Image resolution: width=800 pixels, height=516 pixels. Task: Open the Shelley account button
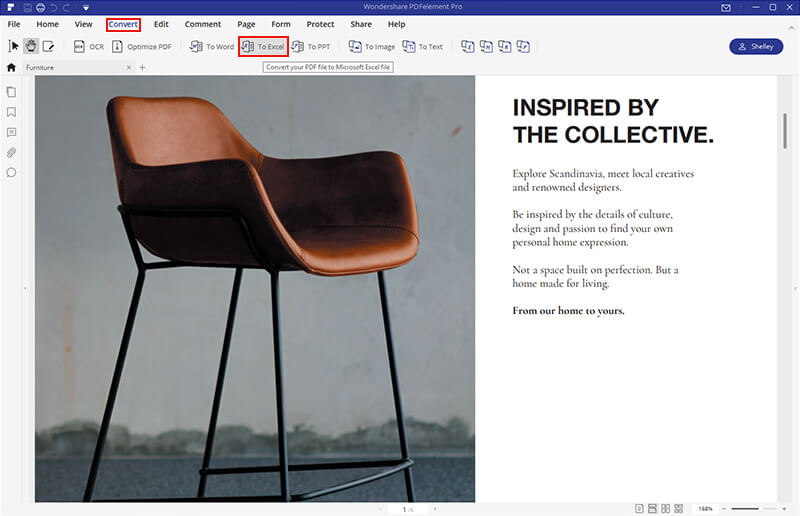pyautogui.click(x=756, y=47)
